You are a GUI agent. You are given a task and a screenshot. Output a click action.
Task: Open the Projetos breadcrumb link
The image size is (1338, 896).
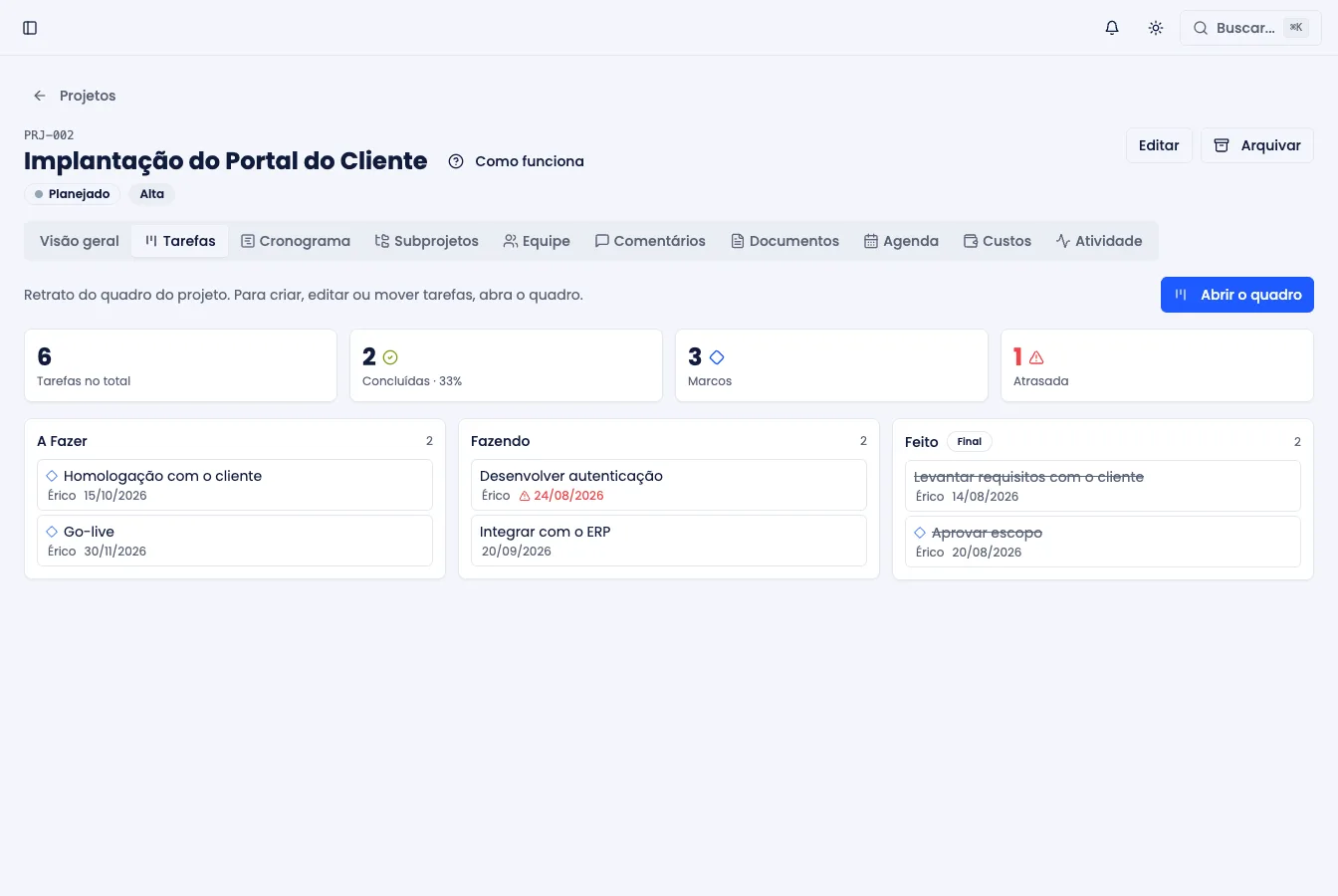click(88, 96)
